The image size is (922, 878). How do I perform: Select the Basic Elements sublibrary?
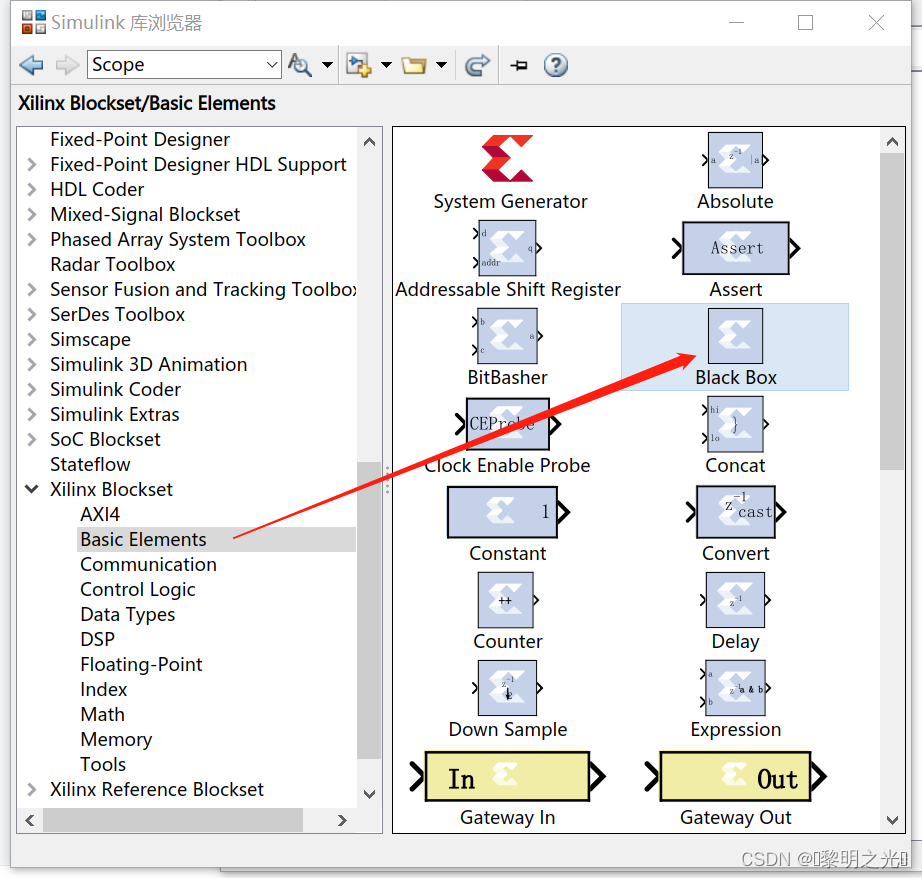tap(143, 539)
